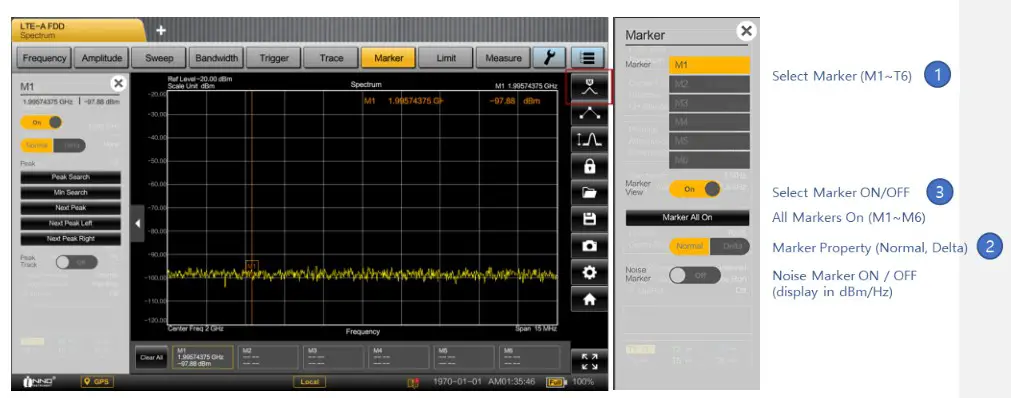Click Min Search button
The height and width of the screenshot is (398, 1011).
(x=70, y=192)
